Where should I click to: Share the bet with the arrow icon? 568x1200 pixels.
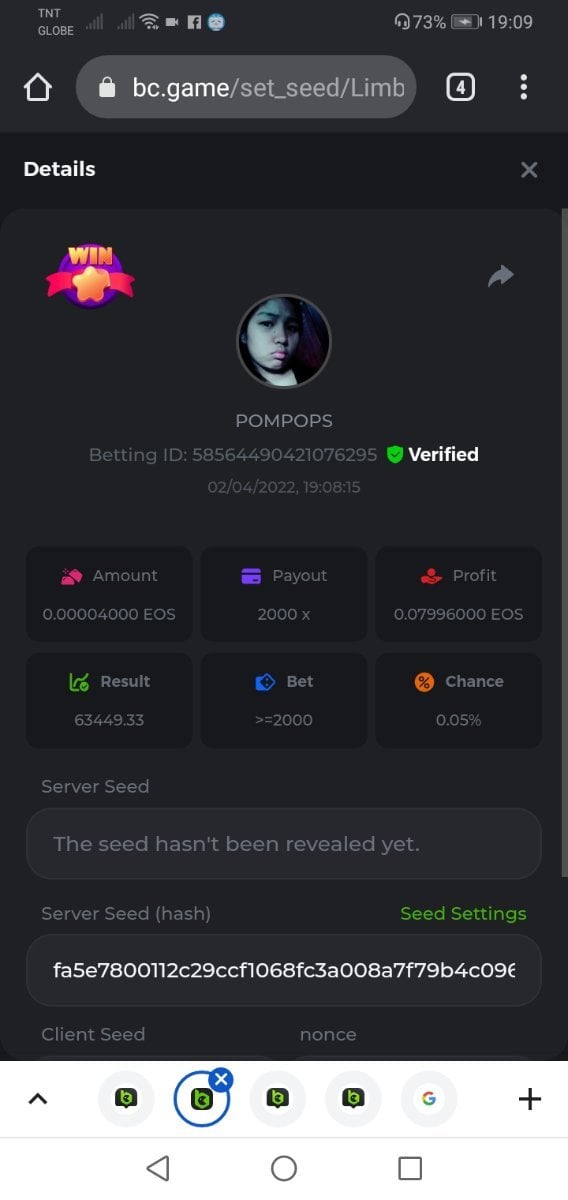click(500, 276)
